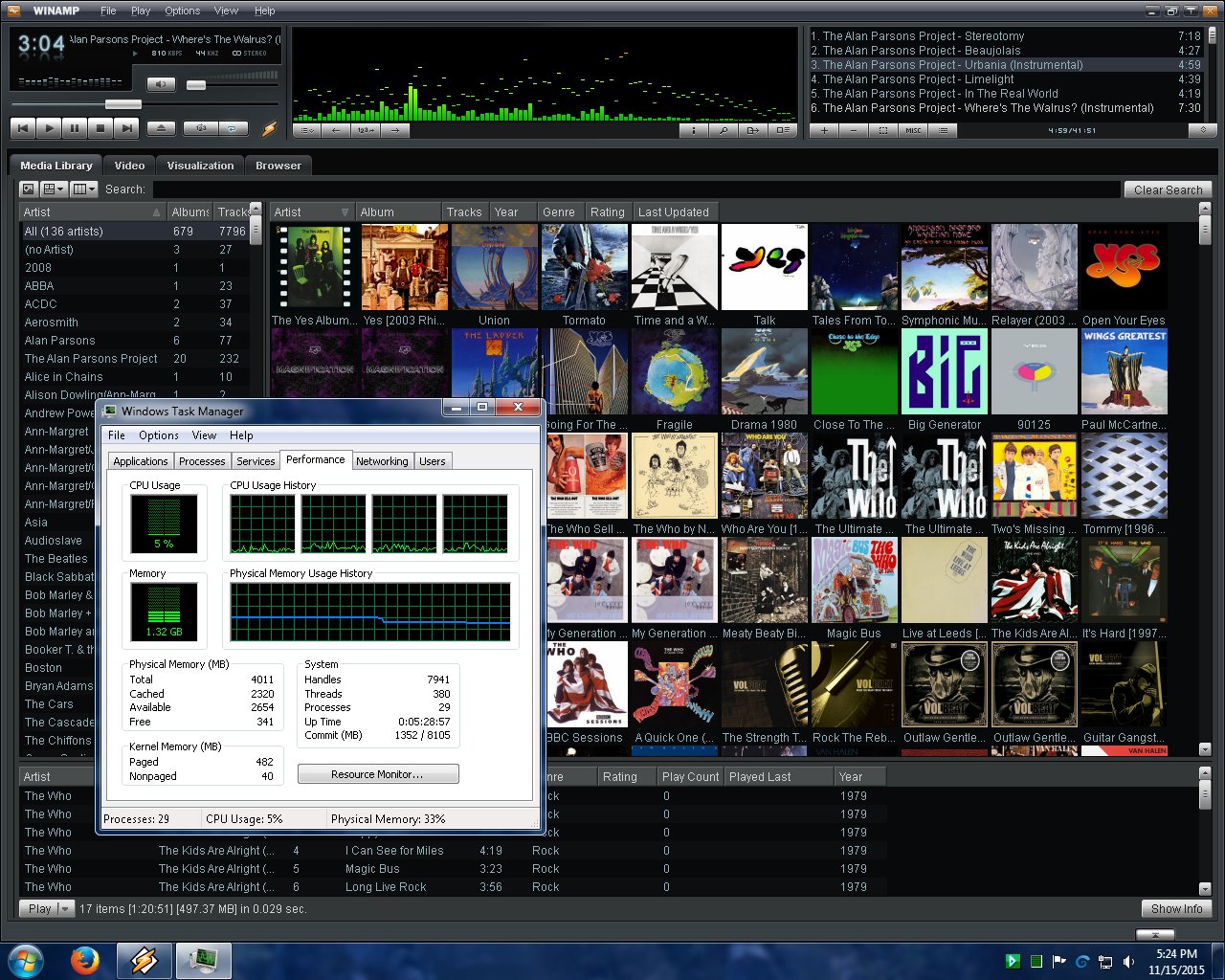Viewport: 1225px width, 980px height.
Task: Click Windows Start button
Action: click(x=26, y=961)
